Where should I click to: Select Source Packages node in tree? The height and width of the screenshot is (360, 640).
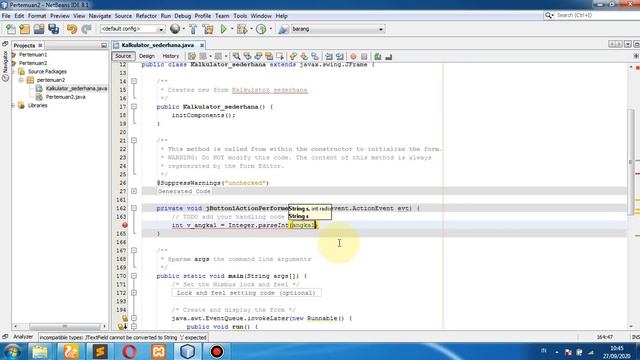point(47,71)
